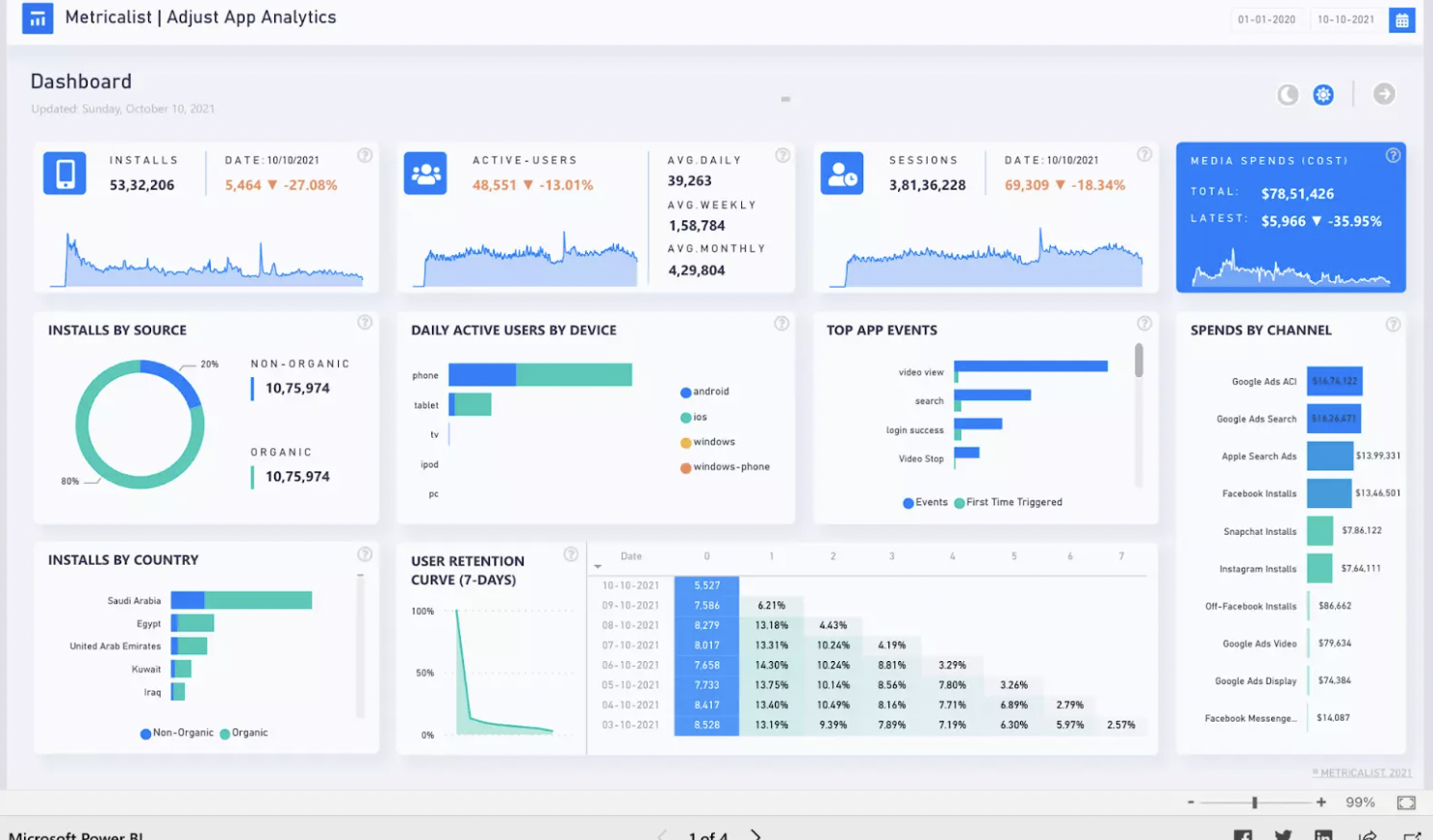Open the Facebook share icon
The image size is (1433, 840).
(1242, 835)
